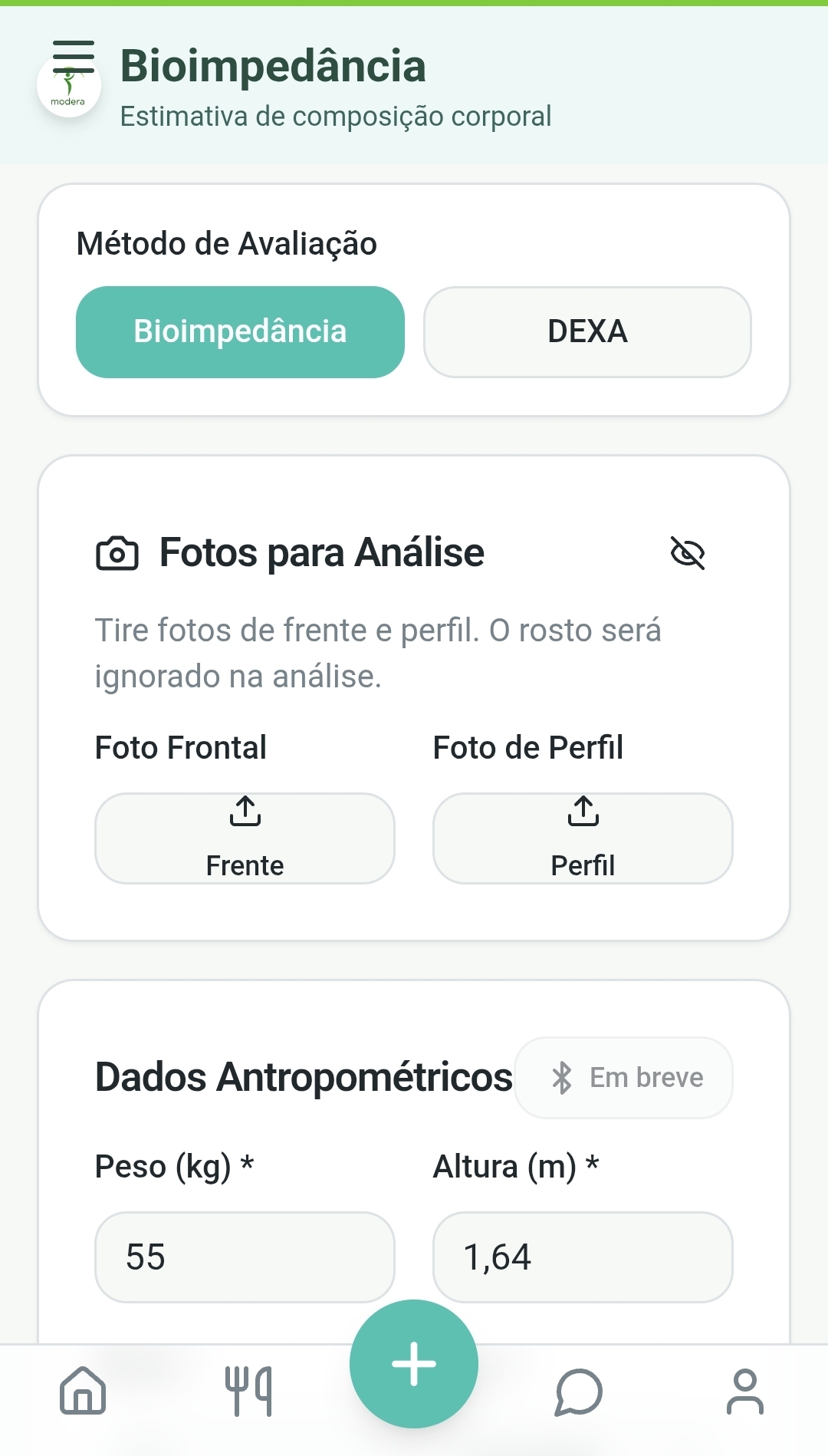Open the user profile tab
This screenshot has height=1456, width=828.
click(744, 1391)
